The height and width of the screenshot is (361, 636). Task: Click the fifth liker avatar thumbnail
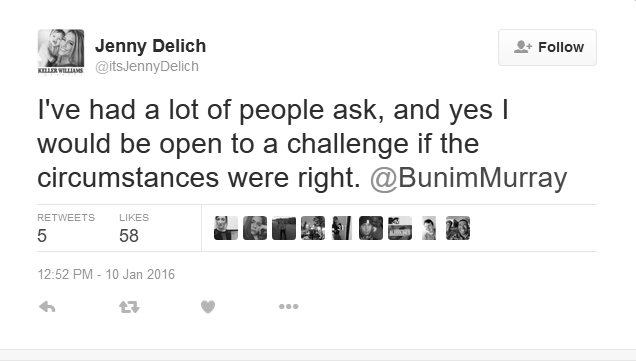pos(342,228)
